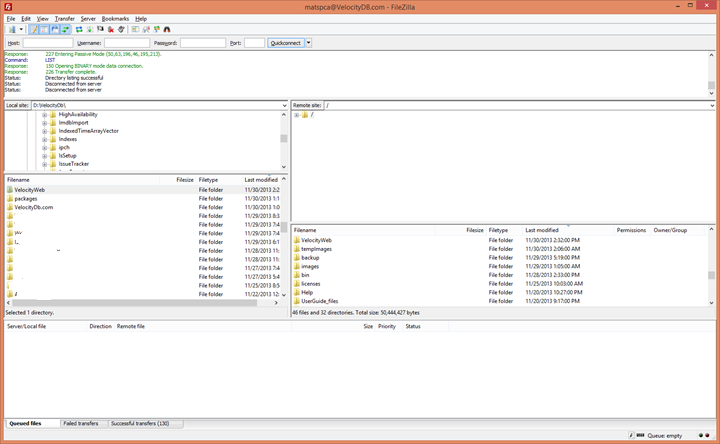Select the local packages folder icon
The height and width of the screenshot is (444, 720).
click(10, 198)
